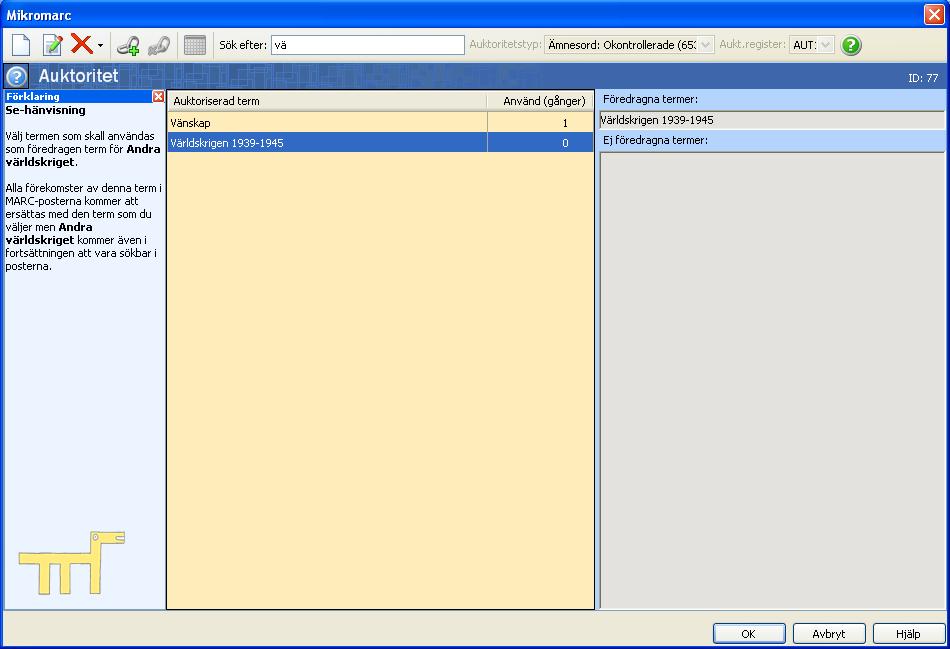Click usage count 1 in Vänskap row

coord(565,123)
